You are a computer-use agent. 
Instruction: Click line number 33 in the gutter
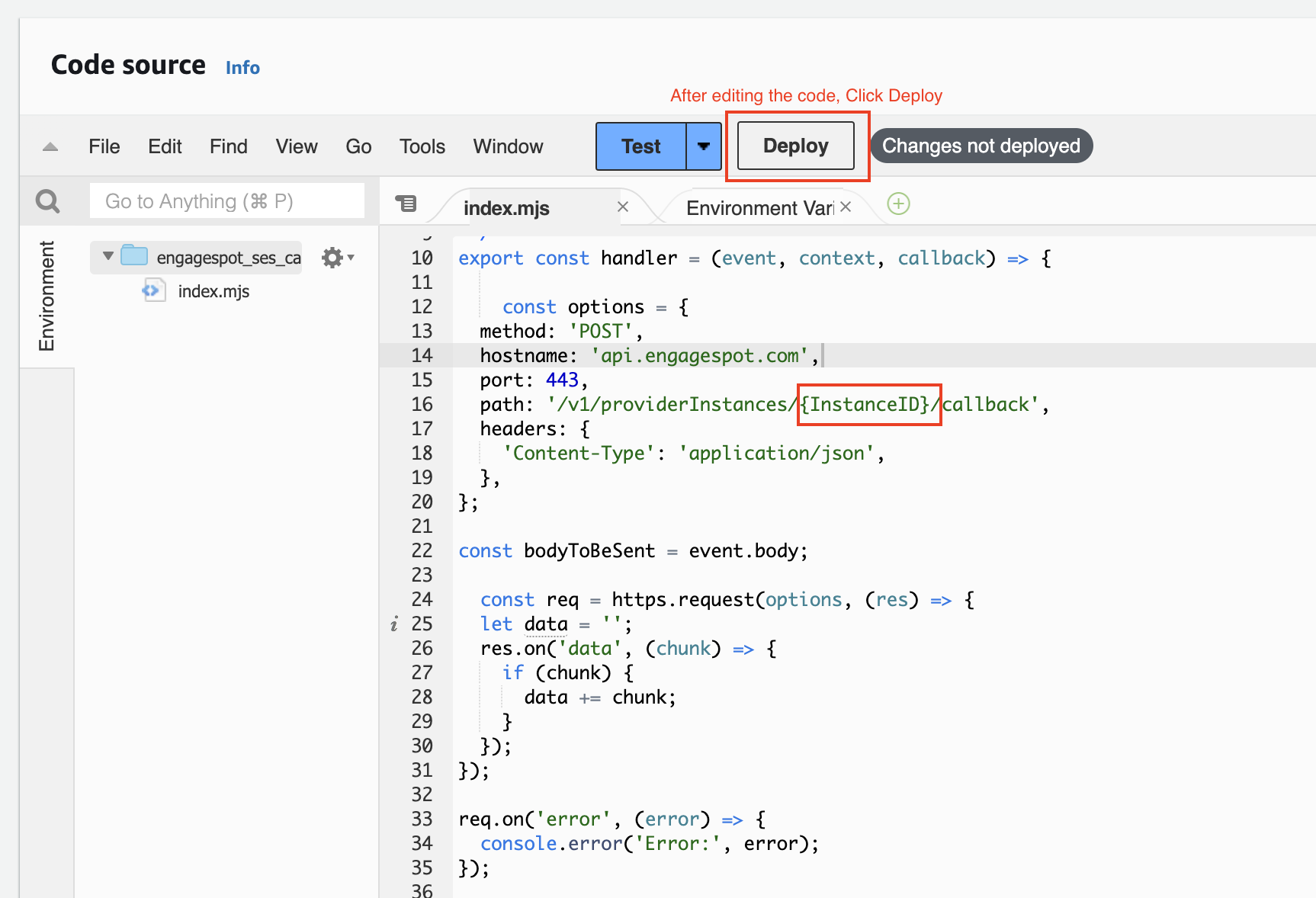[x=422, y=819]
